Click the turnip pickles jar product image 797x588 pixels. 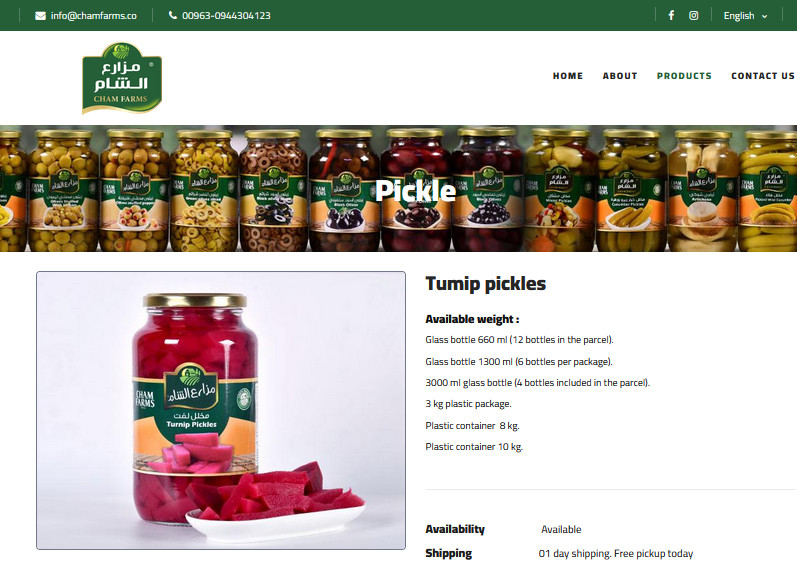[x=221, y=410]
